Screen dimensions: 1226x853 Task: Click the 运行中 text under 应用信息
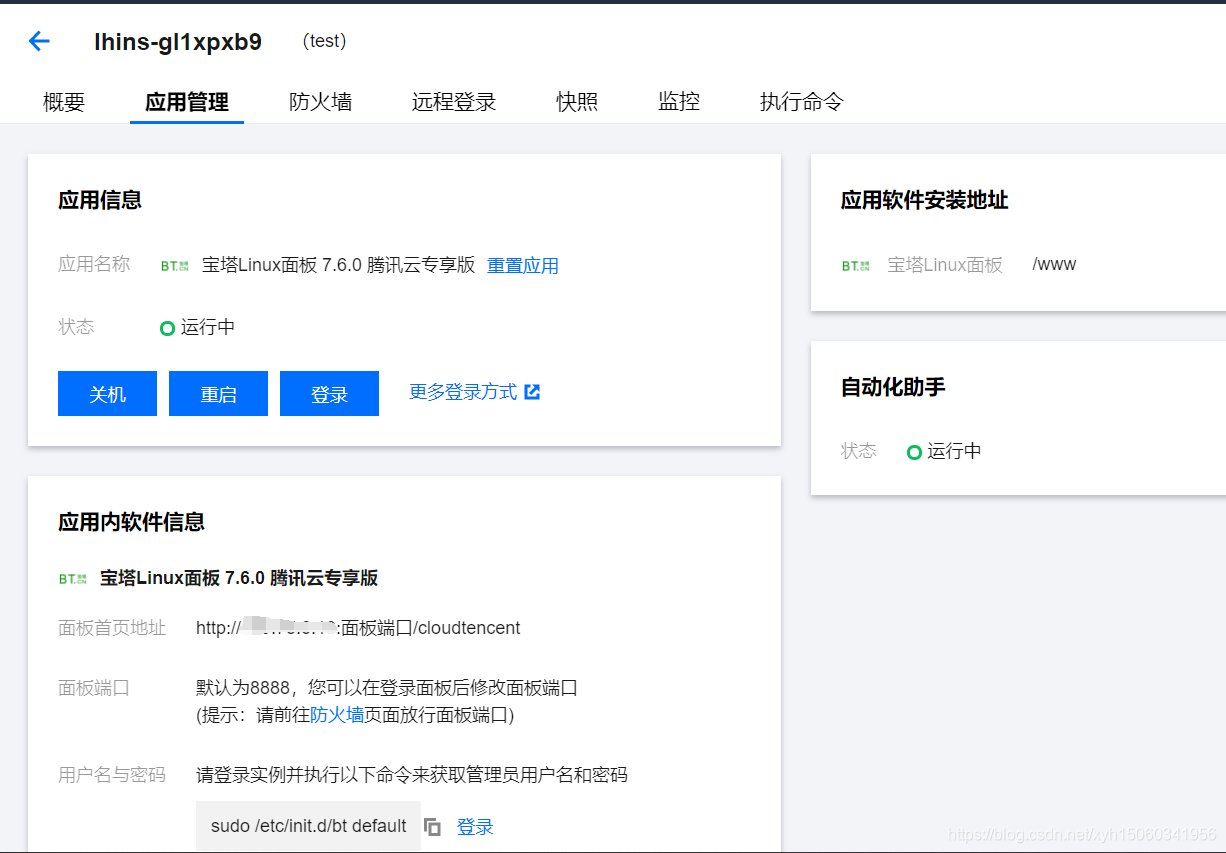tap(208, 328)
